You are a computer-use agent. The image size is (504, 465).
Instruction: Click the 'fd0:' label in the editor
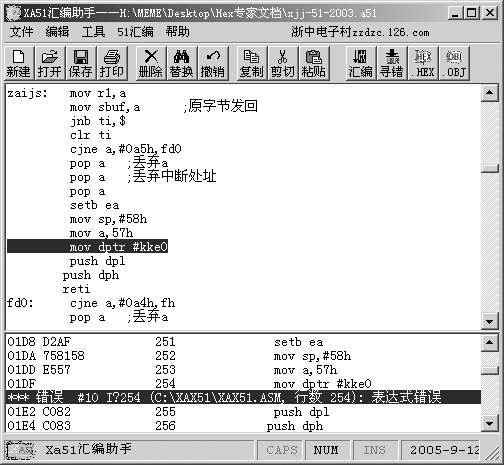[x=20, y=303]
